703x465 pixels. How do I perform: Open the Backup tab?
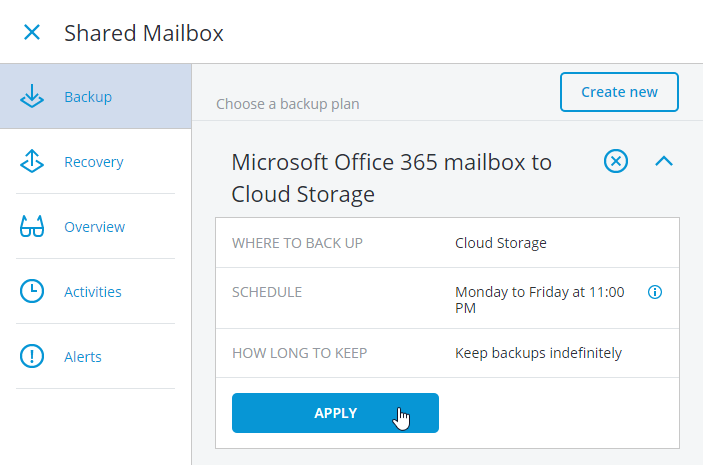click(x=95, y=96)
